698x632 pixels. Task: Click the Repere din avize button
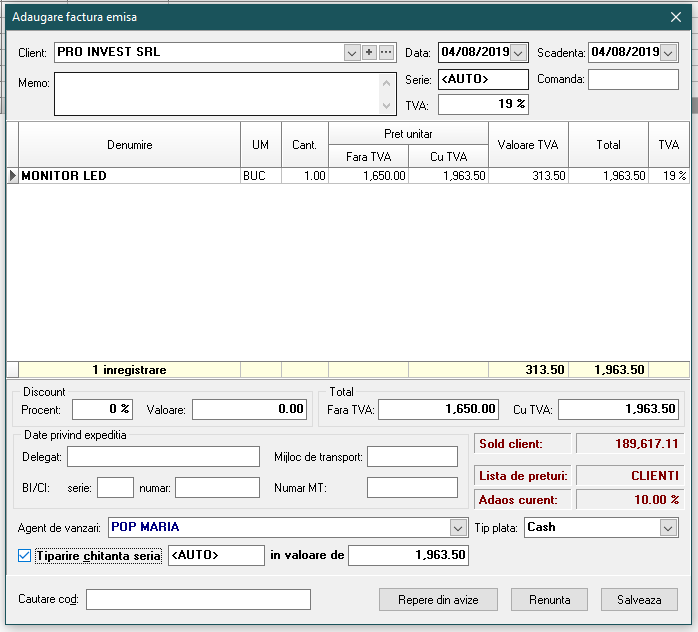coord(440,599)
